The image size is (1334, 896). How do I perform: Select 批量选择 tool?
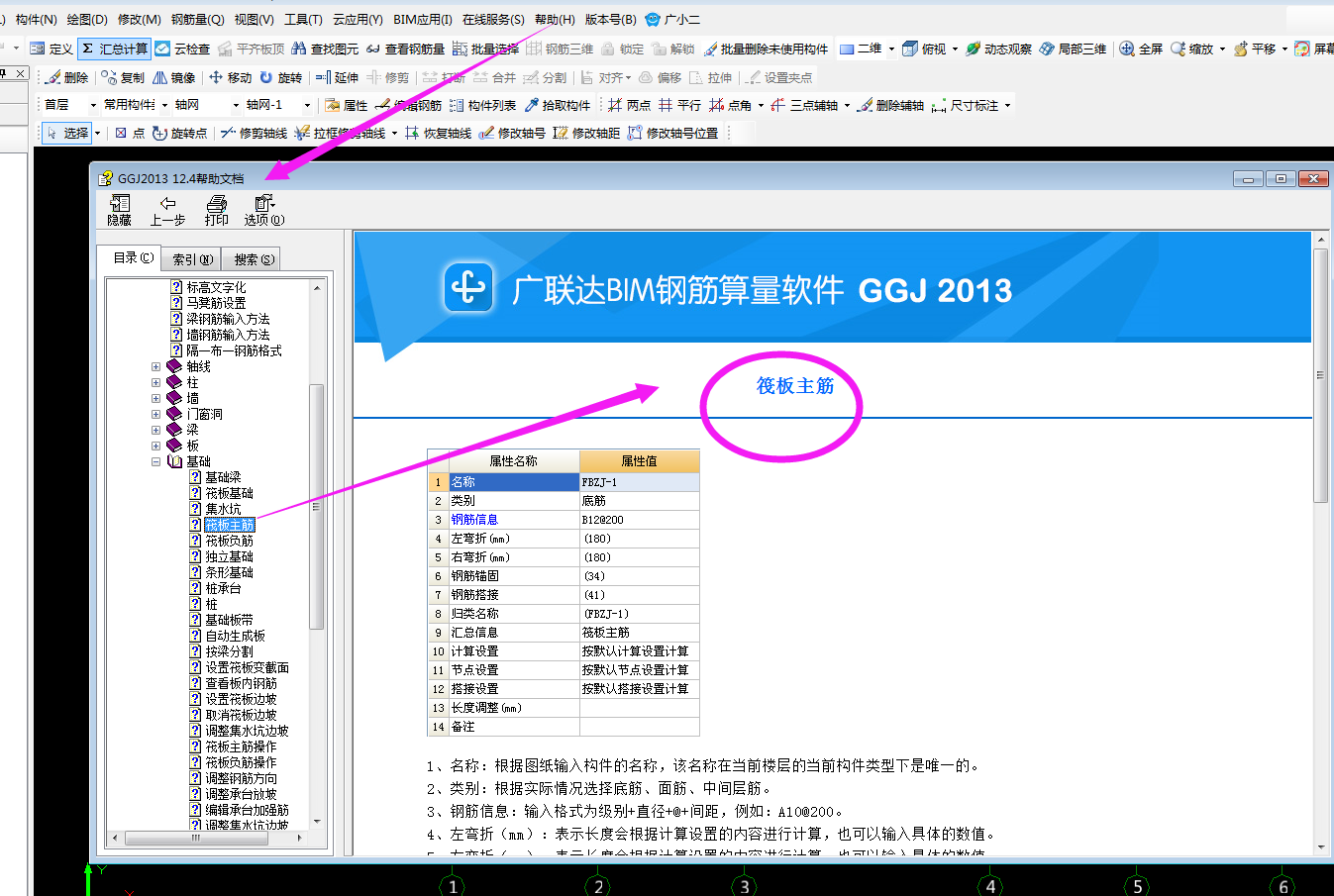485,49
